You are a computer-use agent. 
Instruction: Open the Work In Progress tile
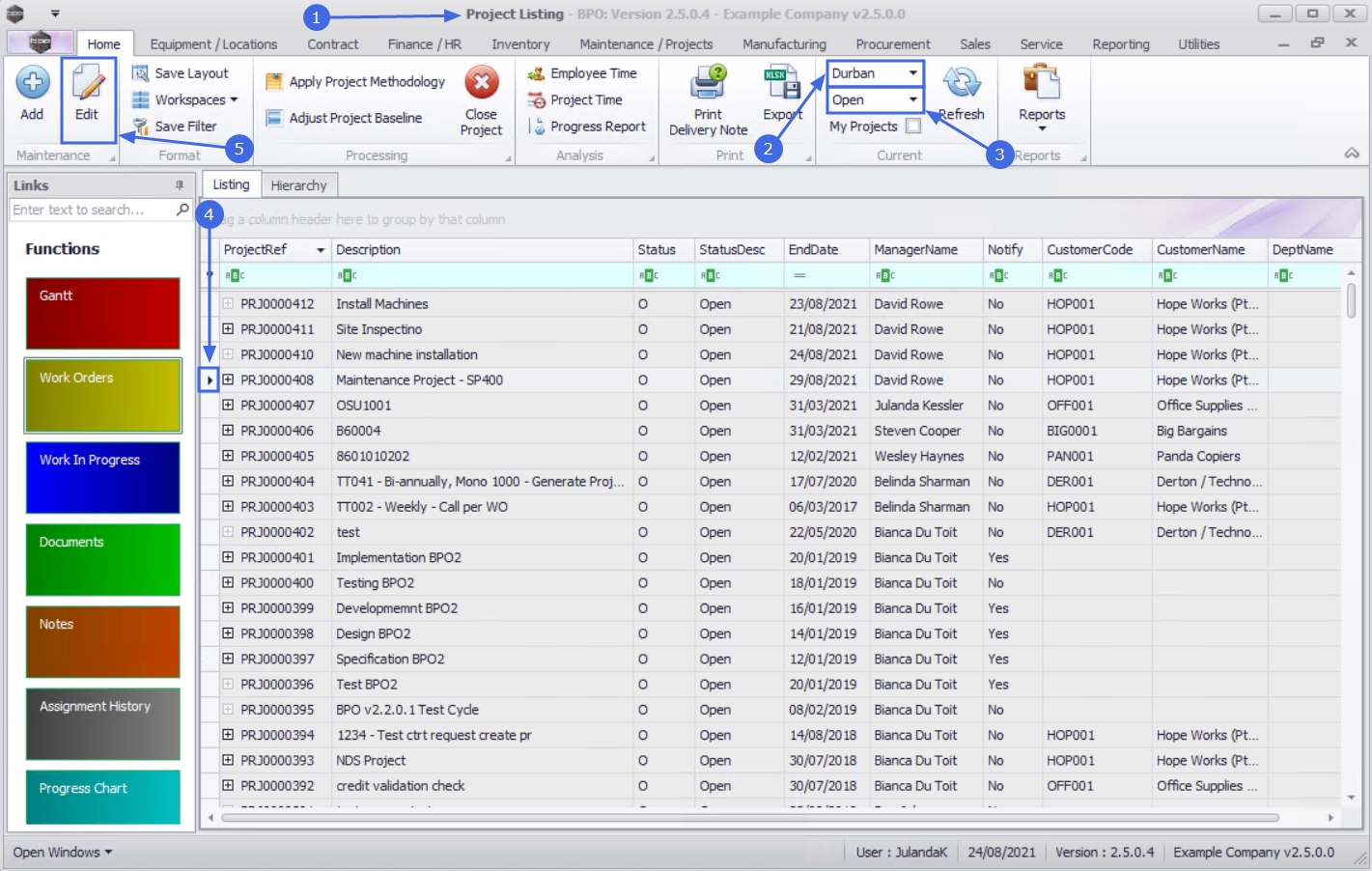(102, 477)
